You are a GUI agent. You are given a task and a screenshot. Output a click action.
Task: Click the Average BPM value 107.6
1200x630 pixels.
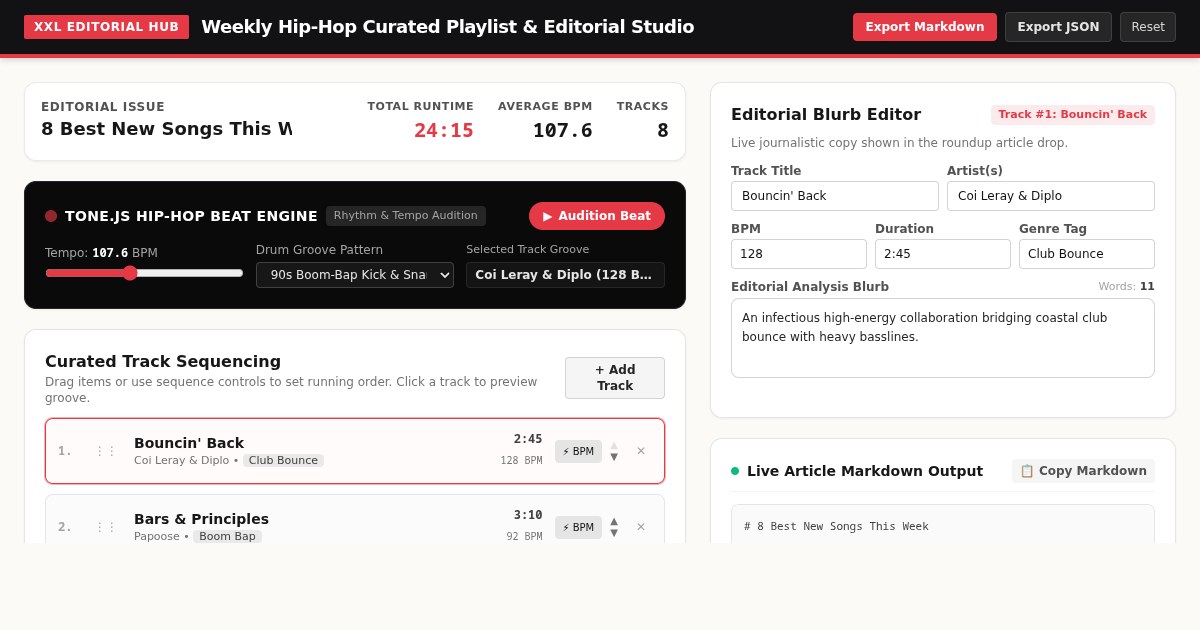(562, 131)
